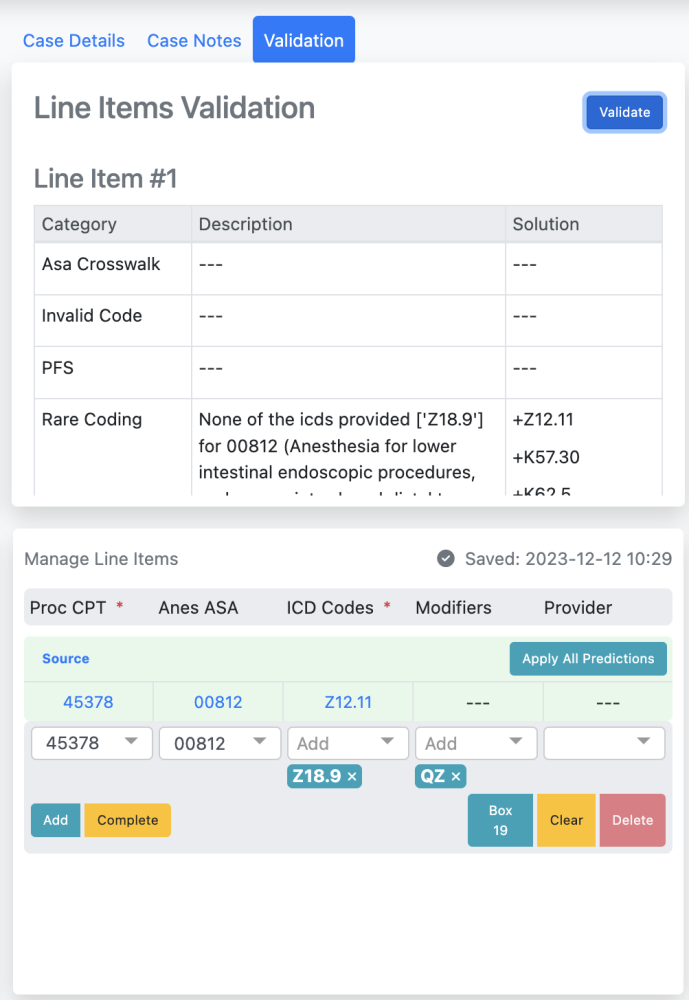Switch to the Case Notes tab

[x=194, y=40]
